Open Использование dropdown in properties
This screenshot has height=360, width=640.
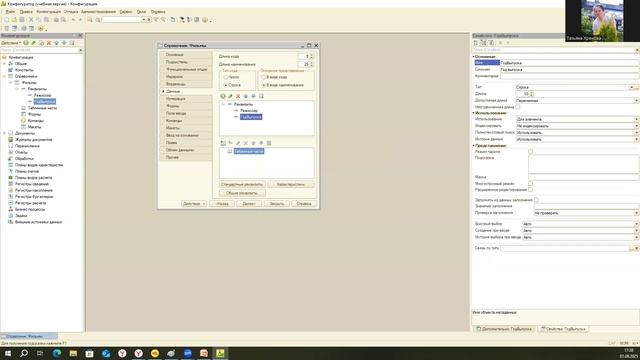coord(636,119)
